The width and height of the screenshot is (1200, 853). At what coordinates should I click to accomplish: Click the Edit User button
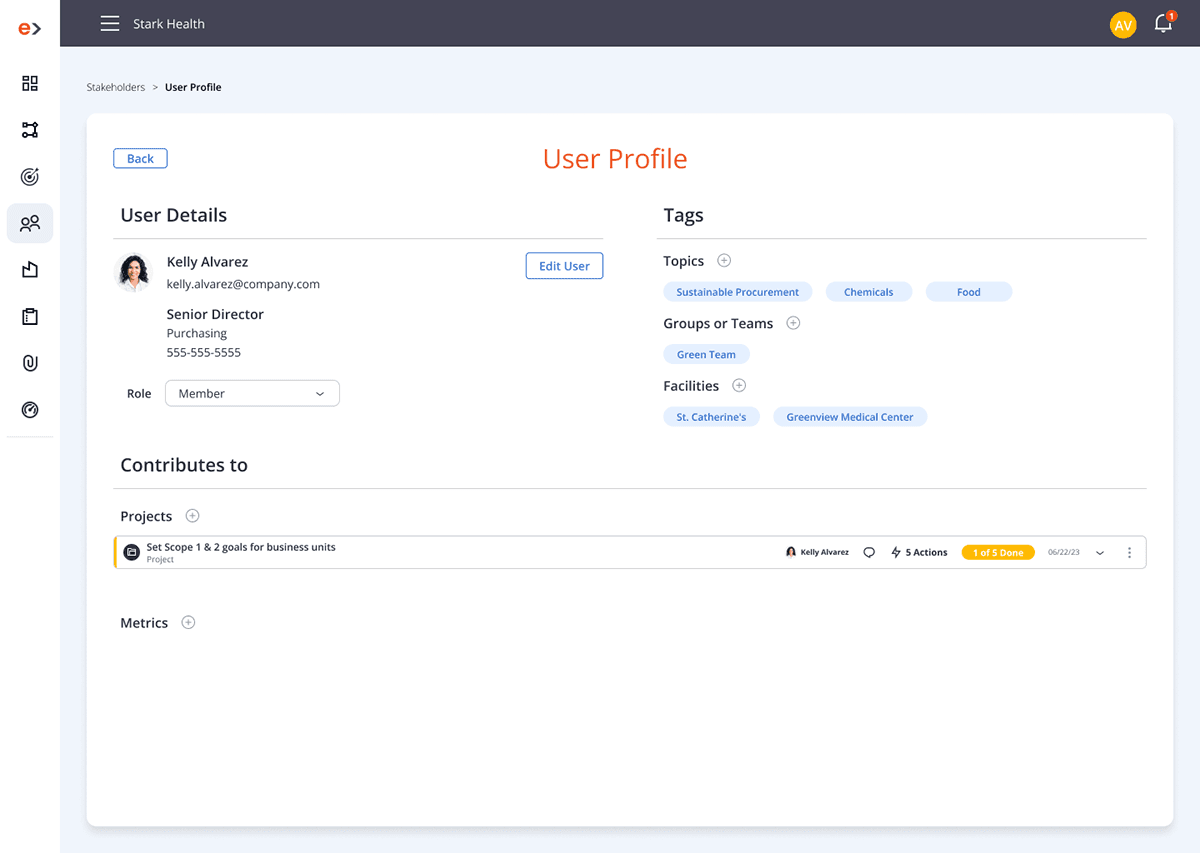[x=564, y=266]
